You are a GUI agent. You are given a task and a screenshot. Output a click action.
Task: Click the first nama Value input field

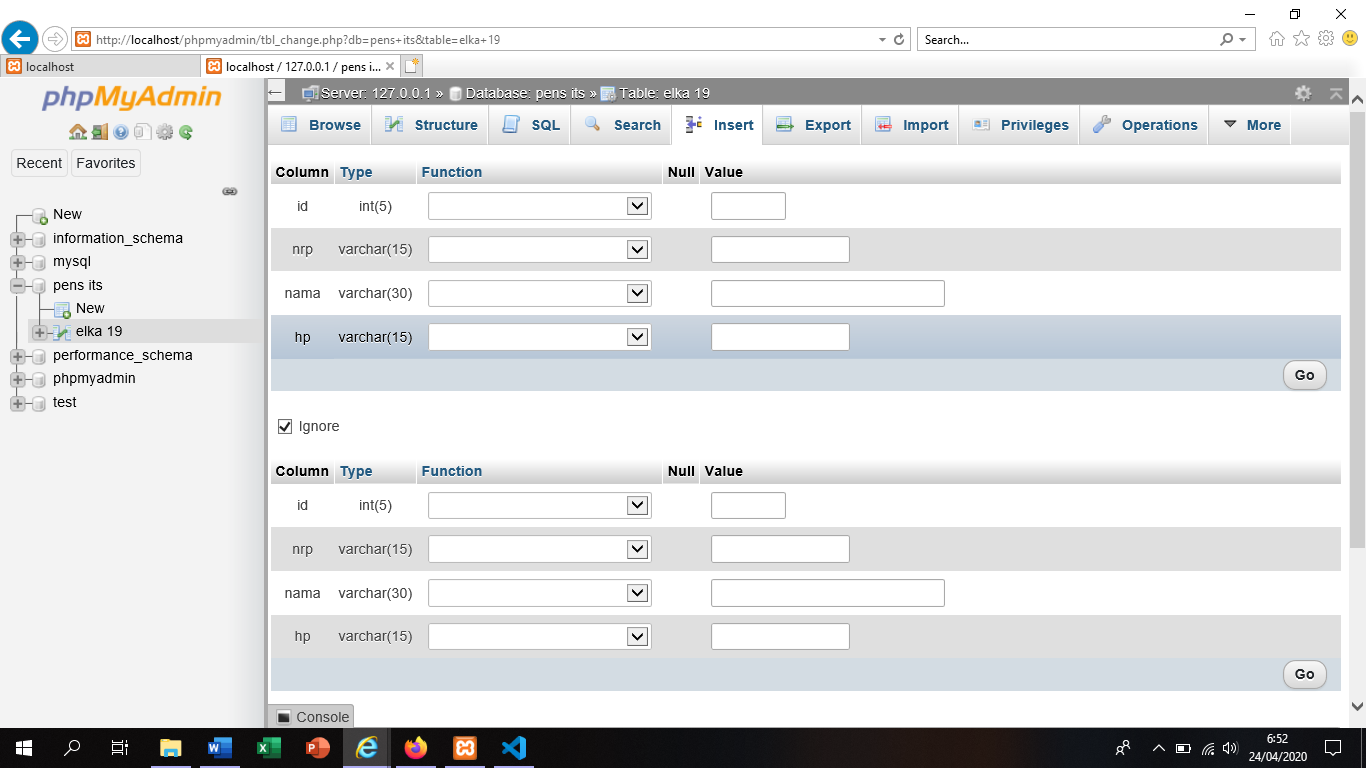[x=828, y=294]
